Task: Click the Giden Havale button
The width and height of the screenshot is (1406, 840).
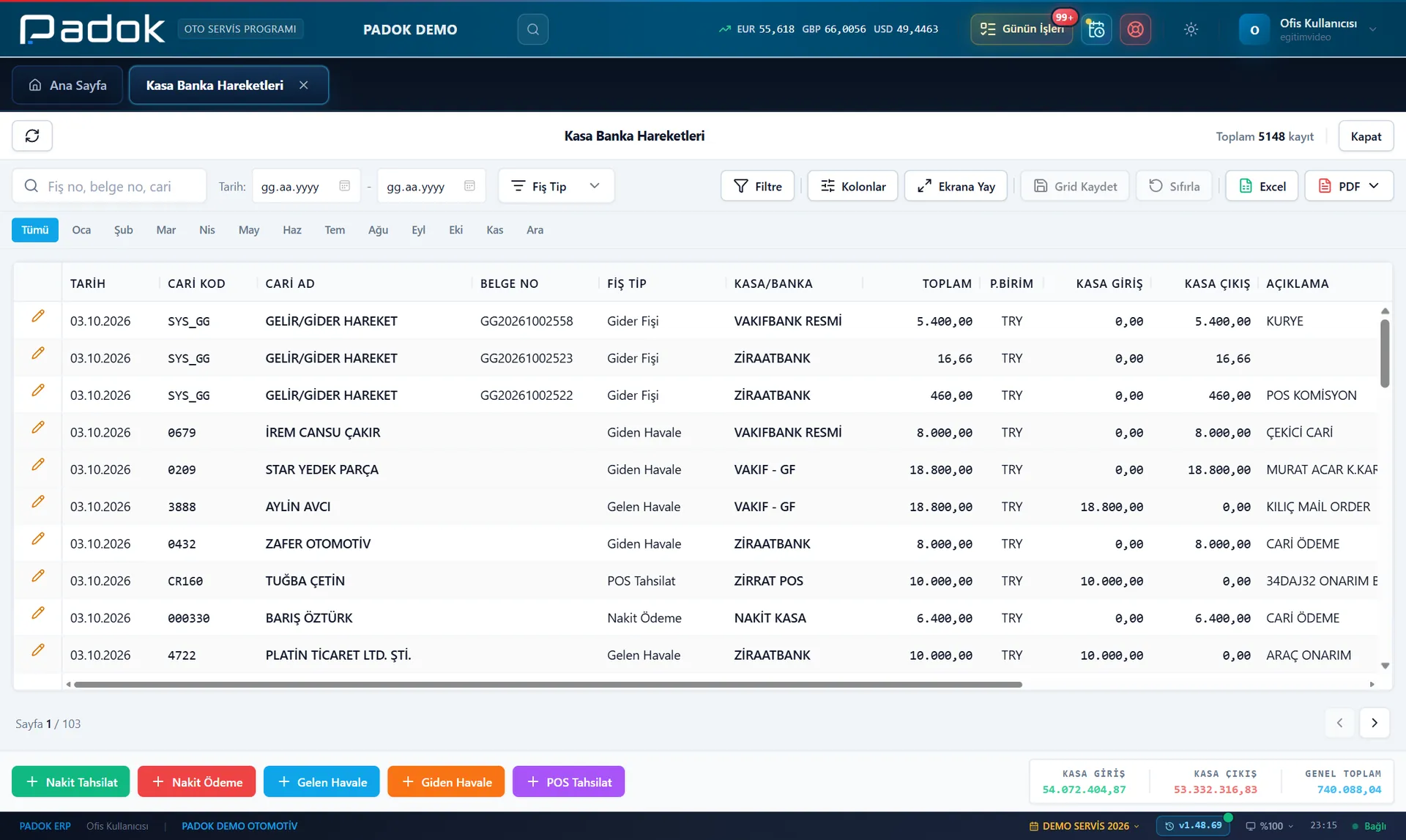Action: click(x=446, y=782)
